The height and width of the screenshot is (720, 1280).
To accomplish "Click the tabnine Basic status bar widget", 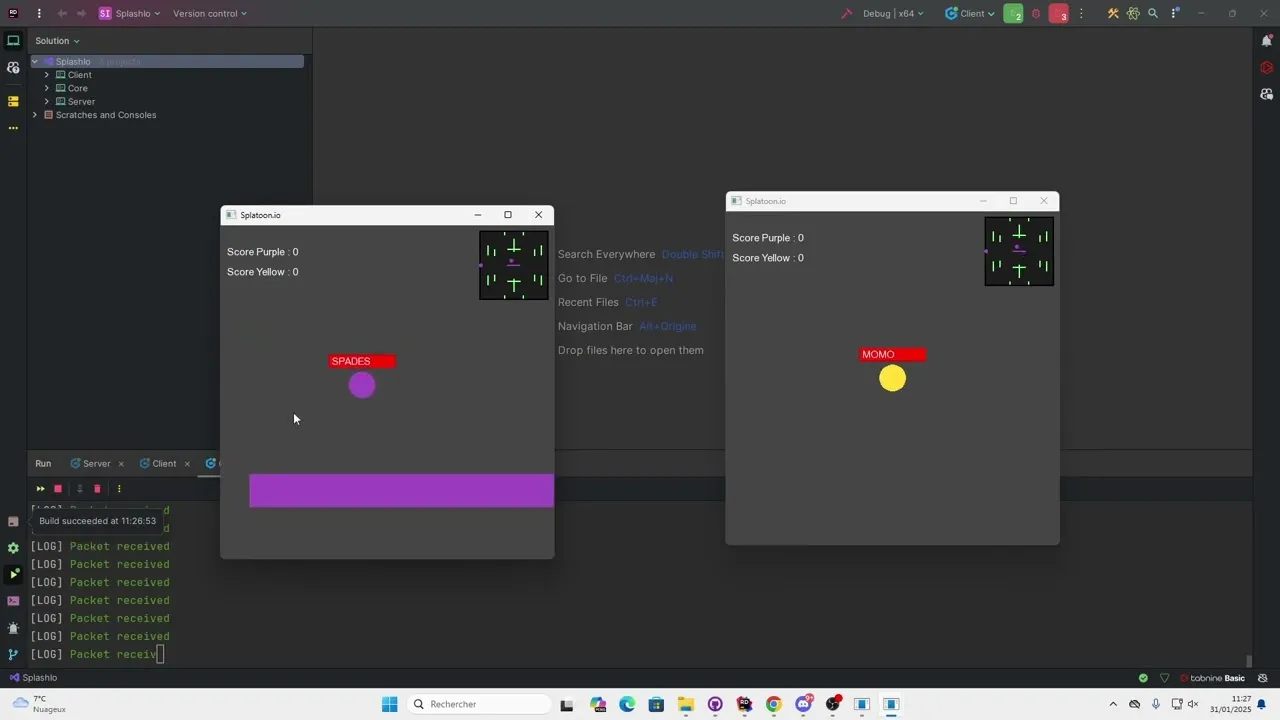I will (x=1213, y=678).
